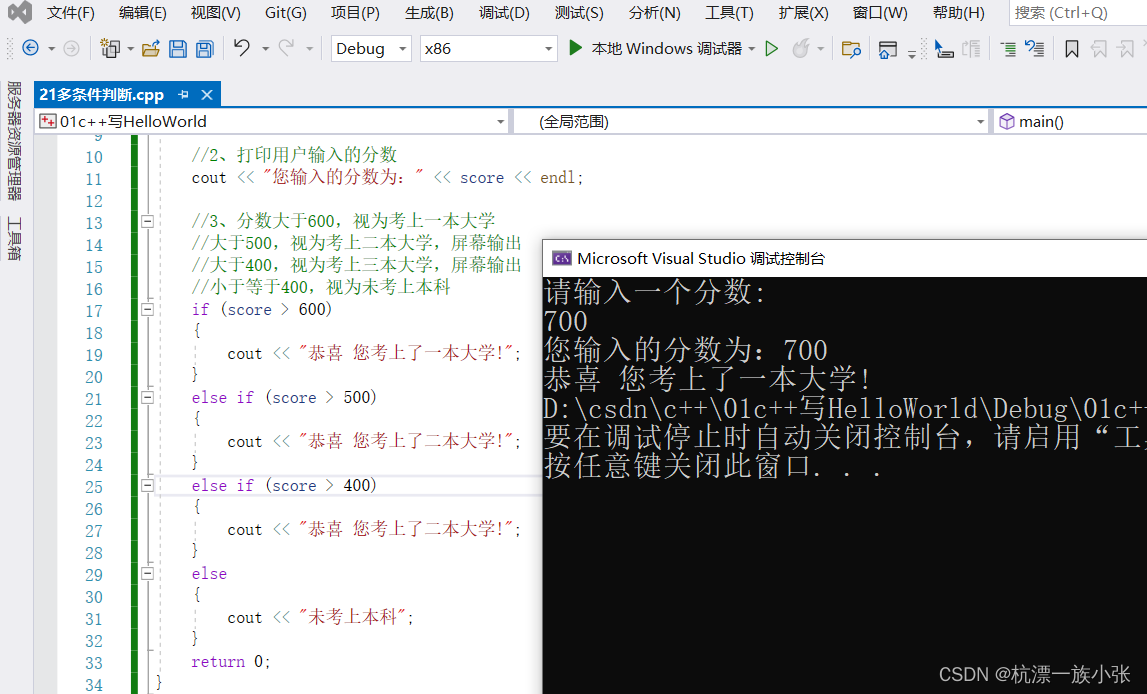Viewport: 1147px width, 694px height.
Task: Open the navigate backward history dropdown
Action: 51,49
